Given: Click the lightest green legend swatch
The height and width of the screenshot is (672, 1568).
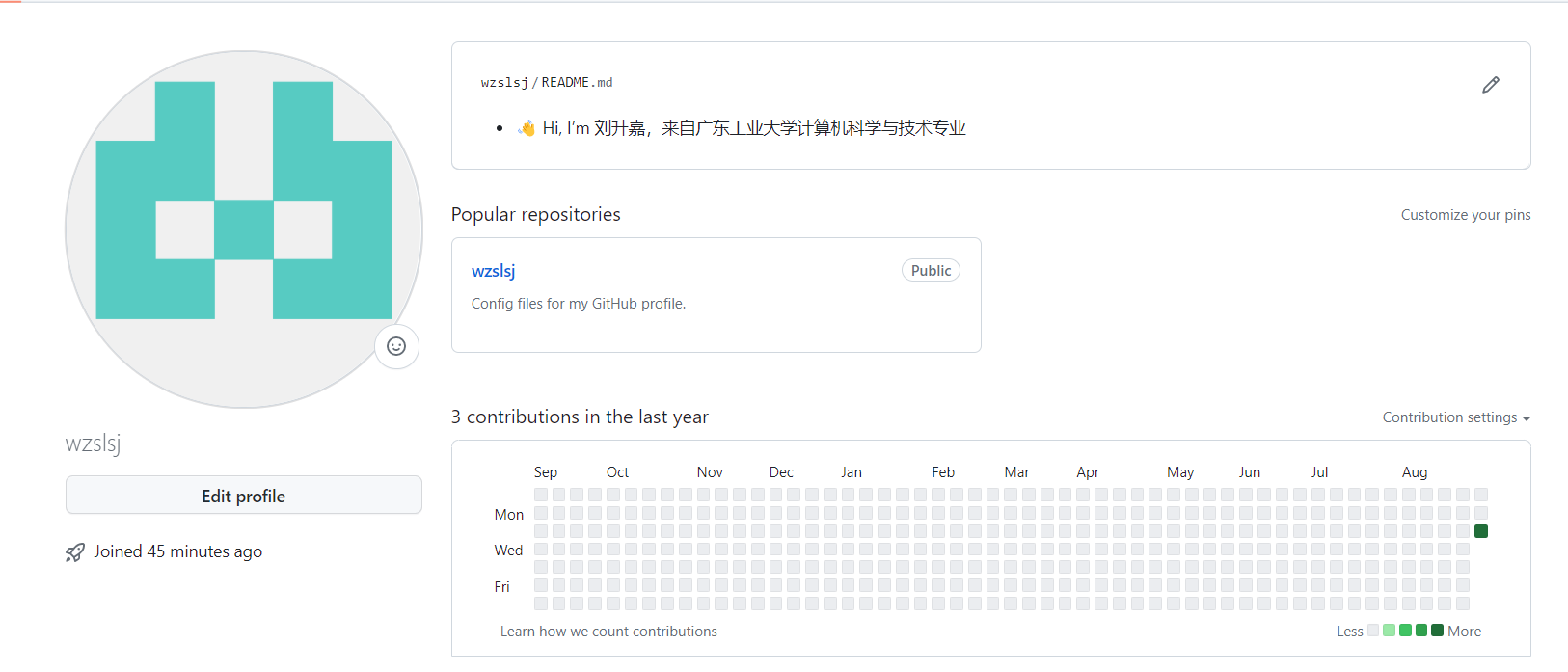Looking at the screenshot, I should pos(1389,631).
